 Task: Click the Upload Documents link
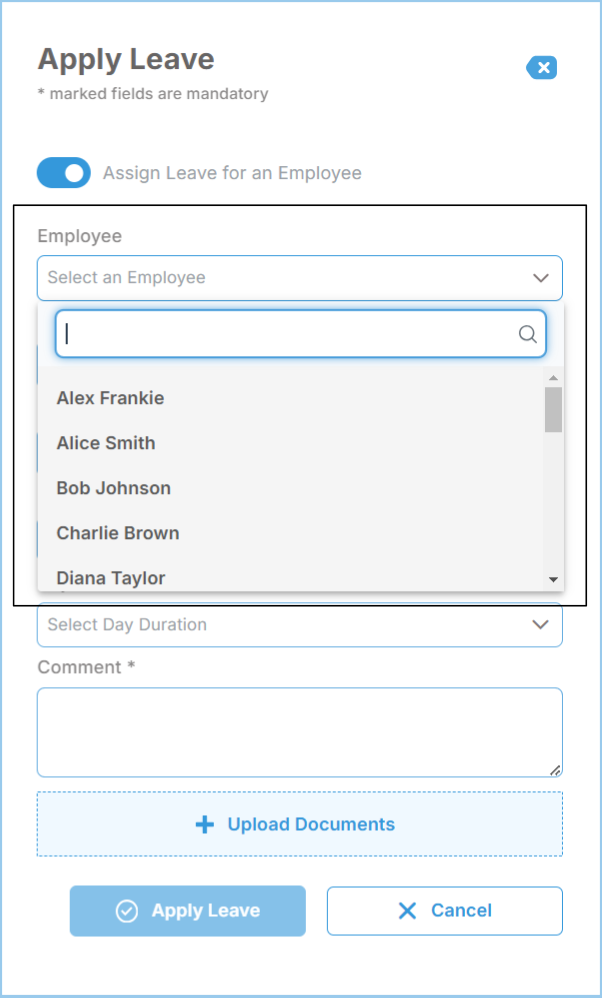[311, 825]
